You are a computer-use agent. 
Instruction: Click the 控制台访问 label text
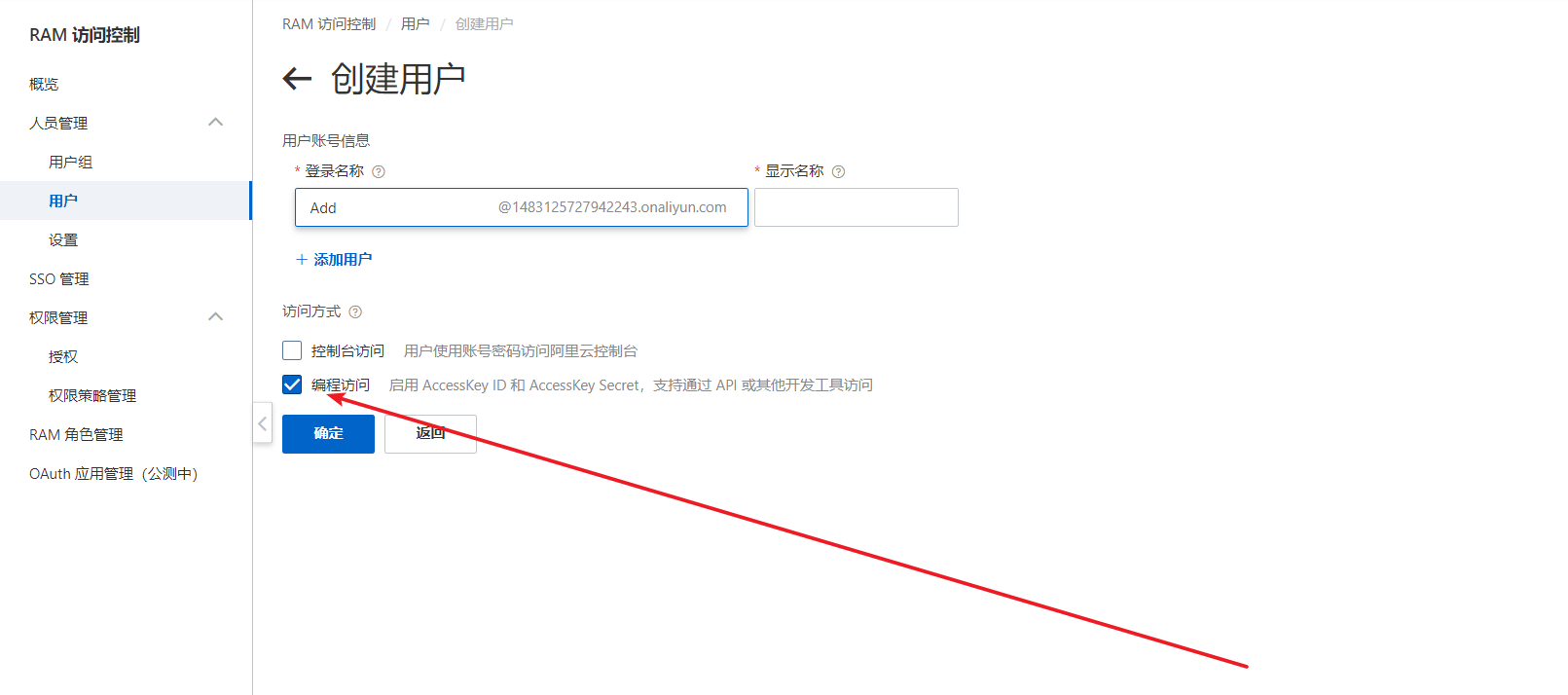[347, 351]
